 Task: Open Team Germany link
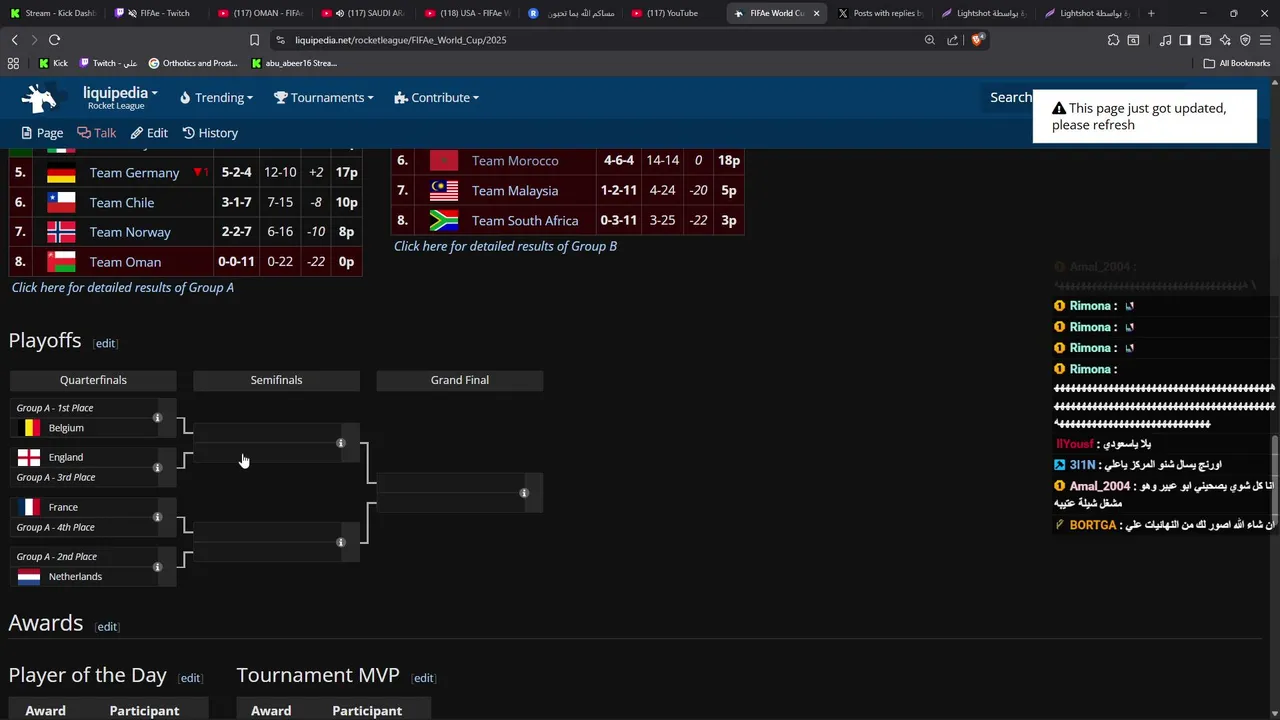[x=134, y=173]
